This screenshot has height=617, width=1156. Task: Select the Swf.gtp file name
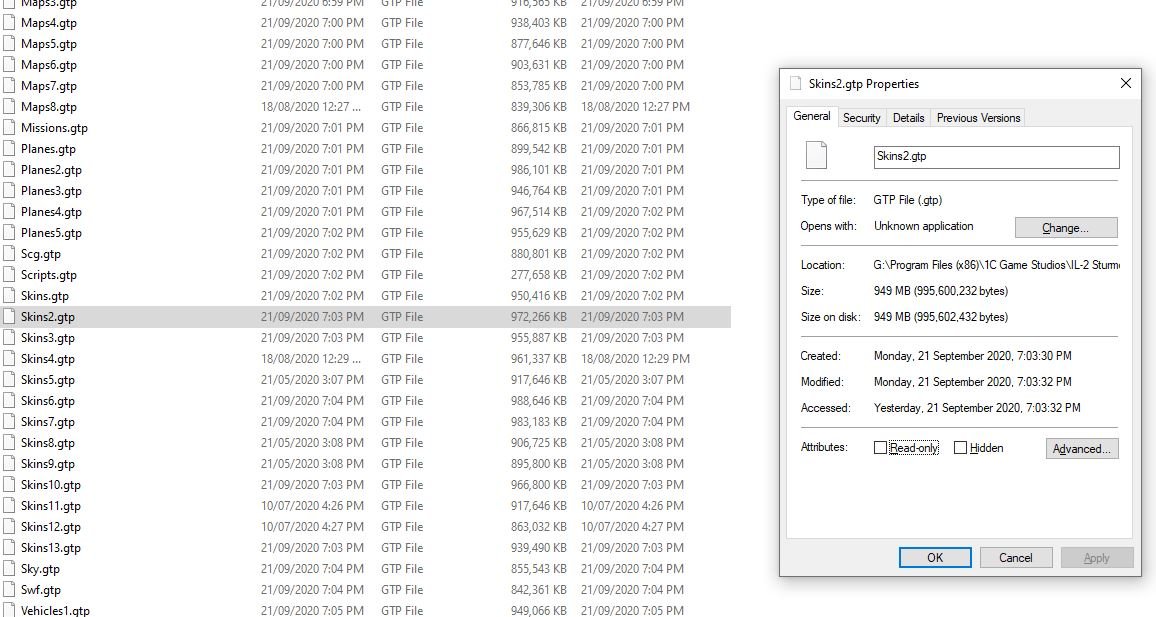41,590
